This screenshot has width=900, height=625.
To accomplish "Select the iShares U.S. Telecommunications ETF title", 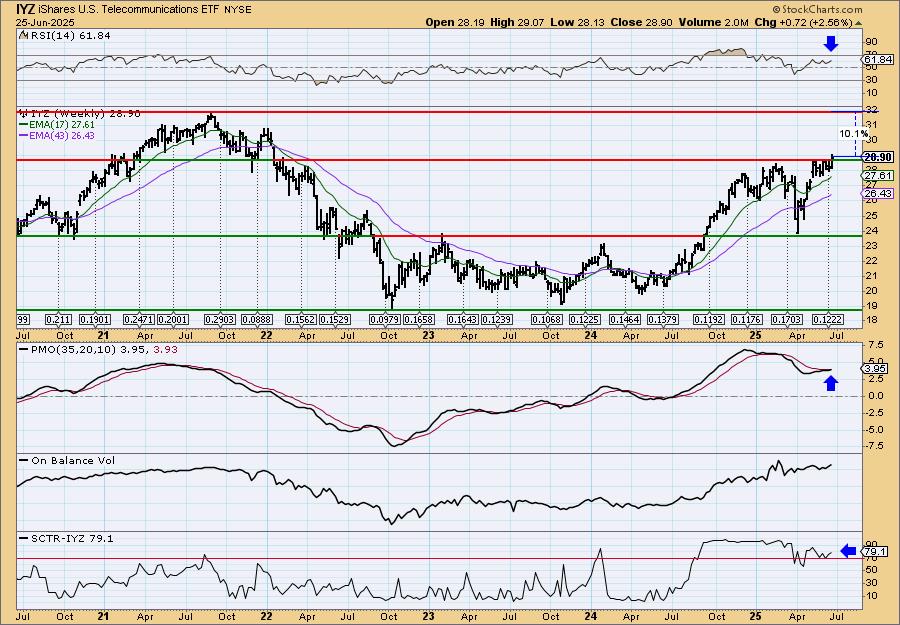I will coord(128,9).
